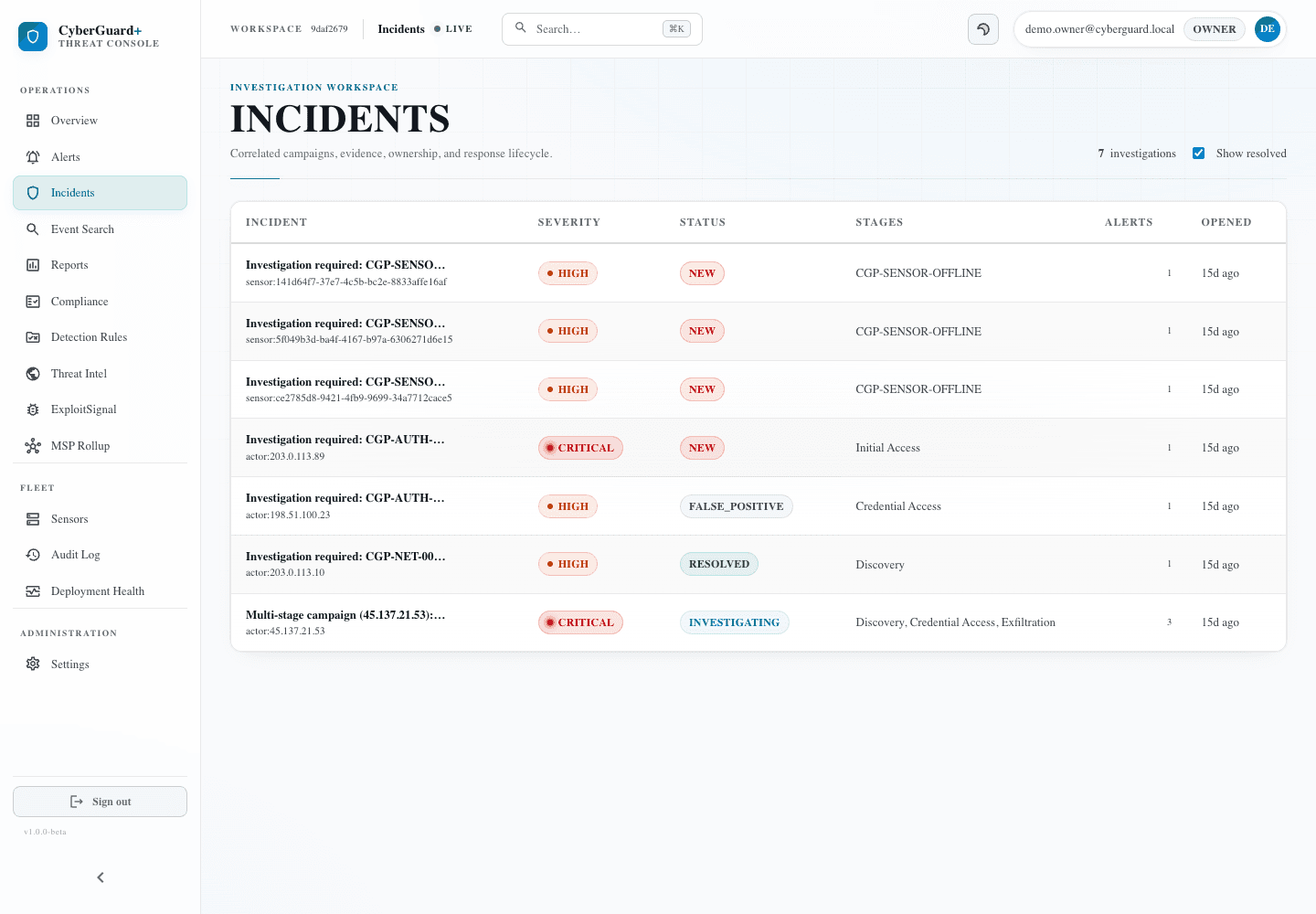Click the Sensors server icon
The width and height of the screenshot is (1316, 914).
(x=33, y=519)
